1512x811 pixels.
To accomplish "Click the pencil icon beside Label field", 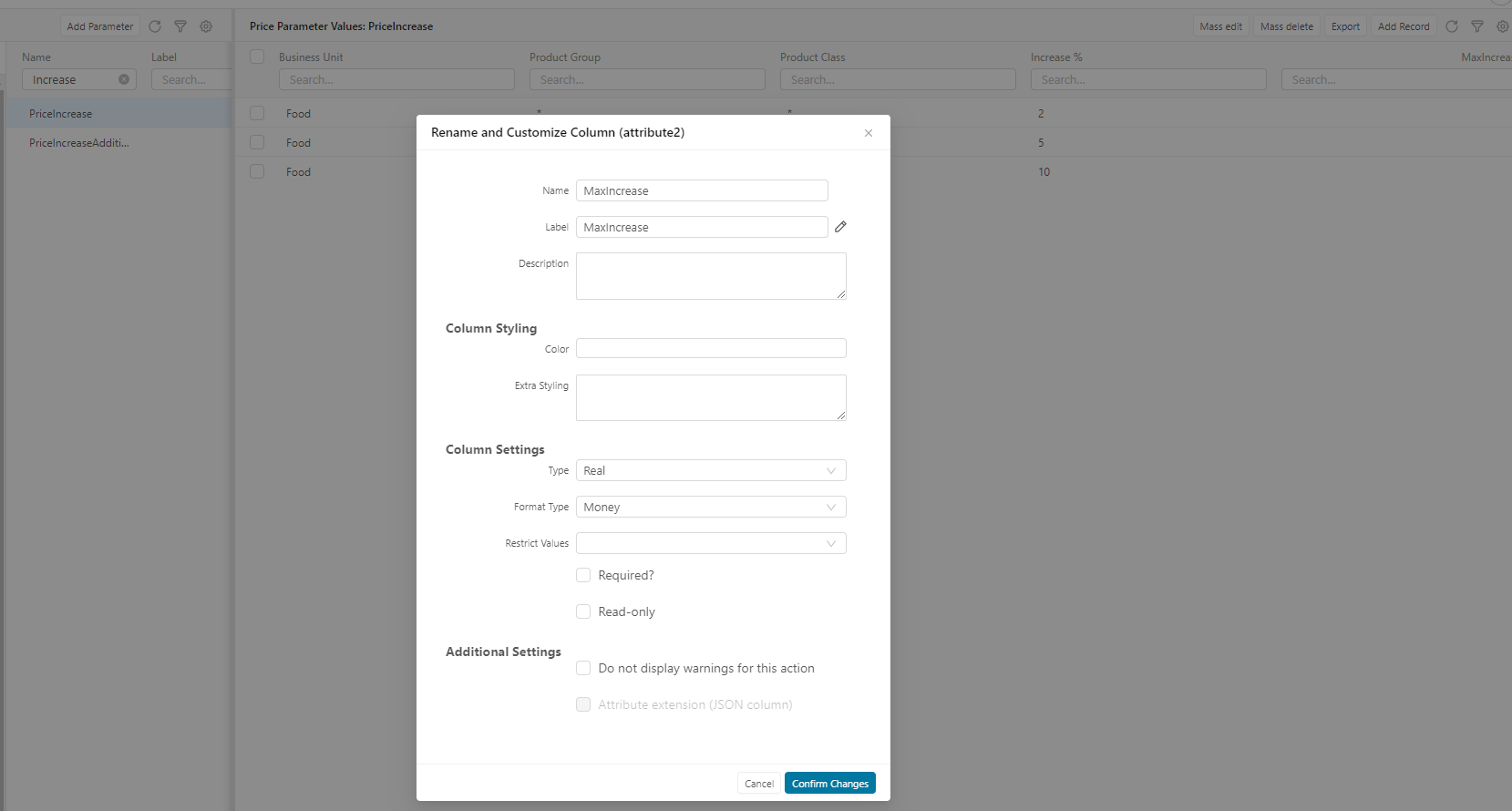I will 840,227.
